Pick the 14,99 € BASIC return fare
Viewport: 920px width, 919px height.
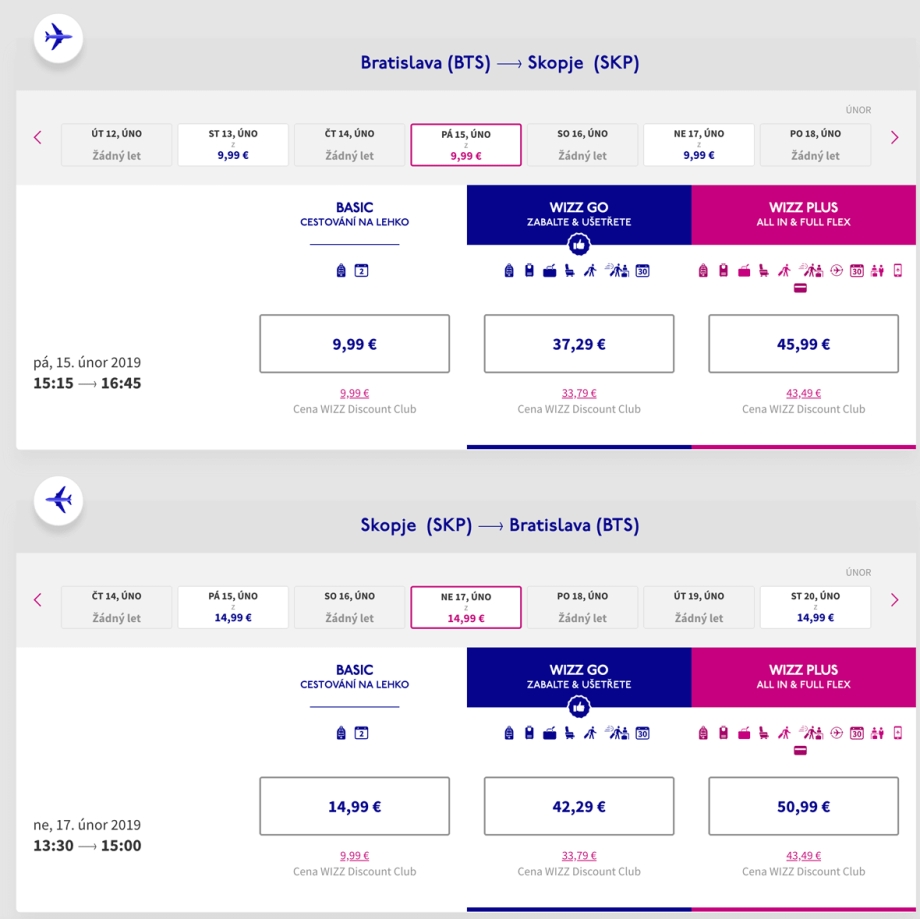[354, 806]
